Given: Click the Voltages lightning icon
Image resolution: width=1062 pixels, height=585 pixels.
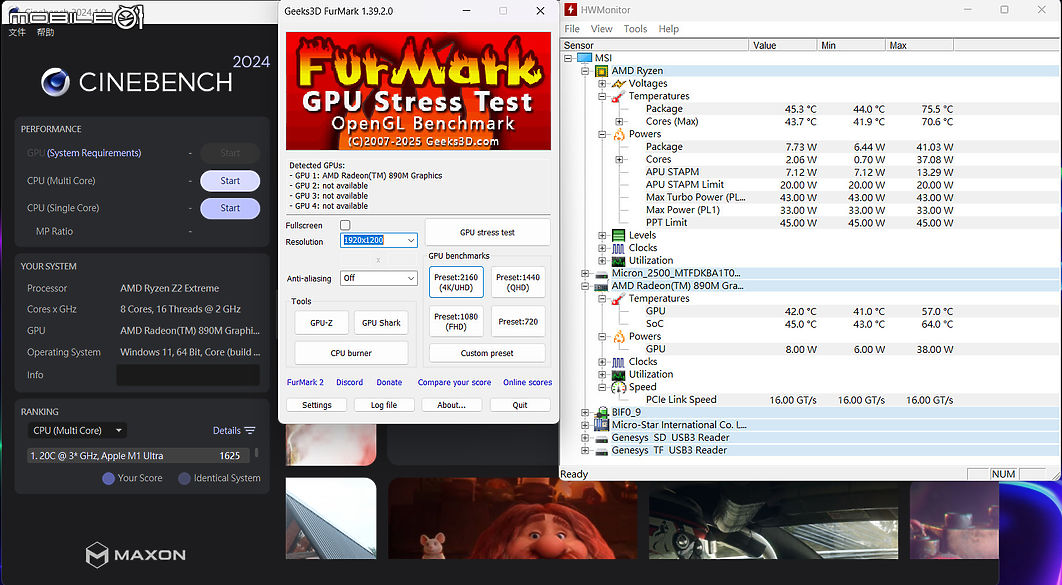Looking at the screenshot, I should pos(618,84).
